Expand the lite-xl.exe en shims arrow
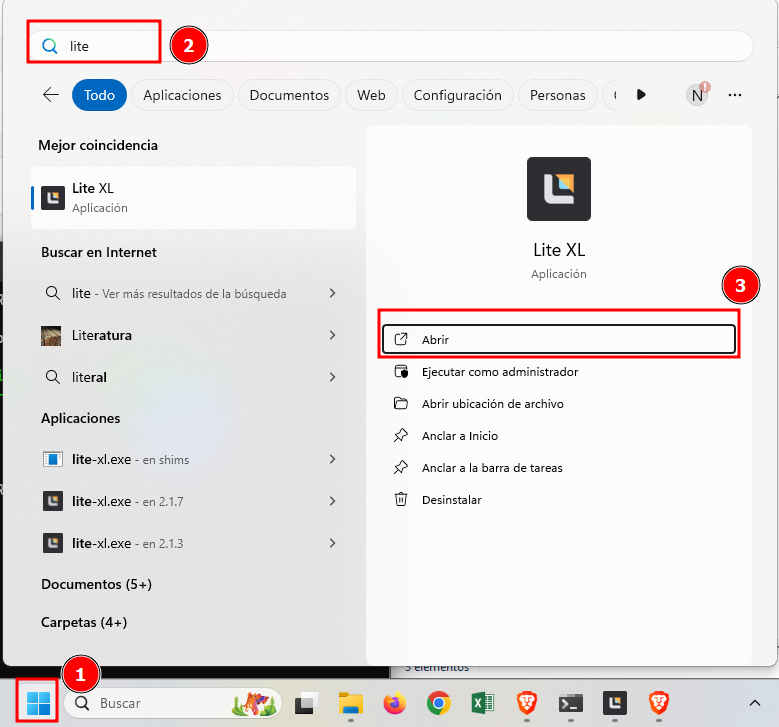Image resolution: width=779 pixels, height=727 pixels. point(332,459)
